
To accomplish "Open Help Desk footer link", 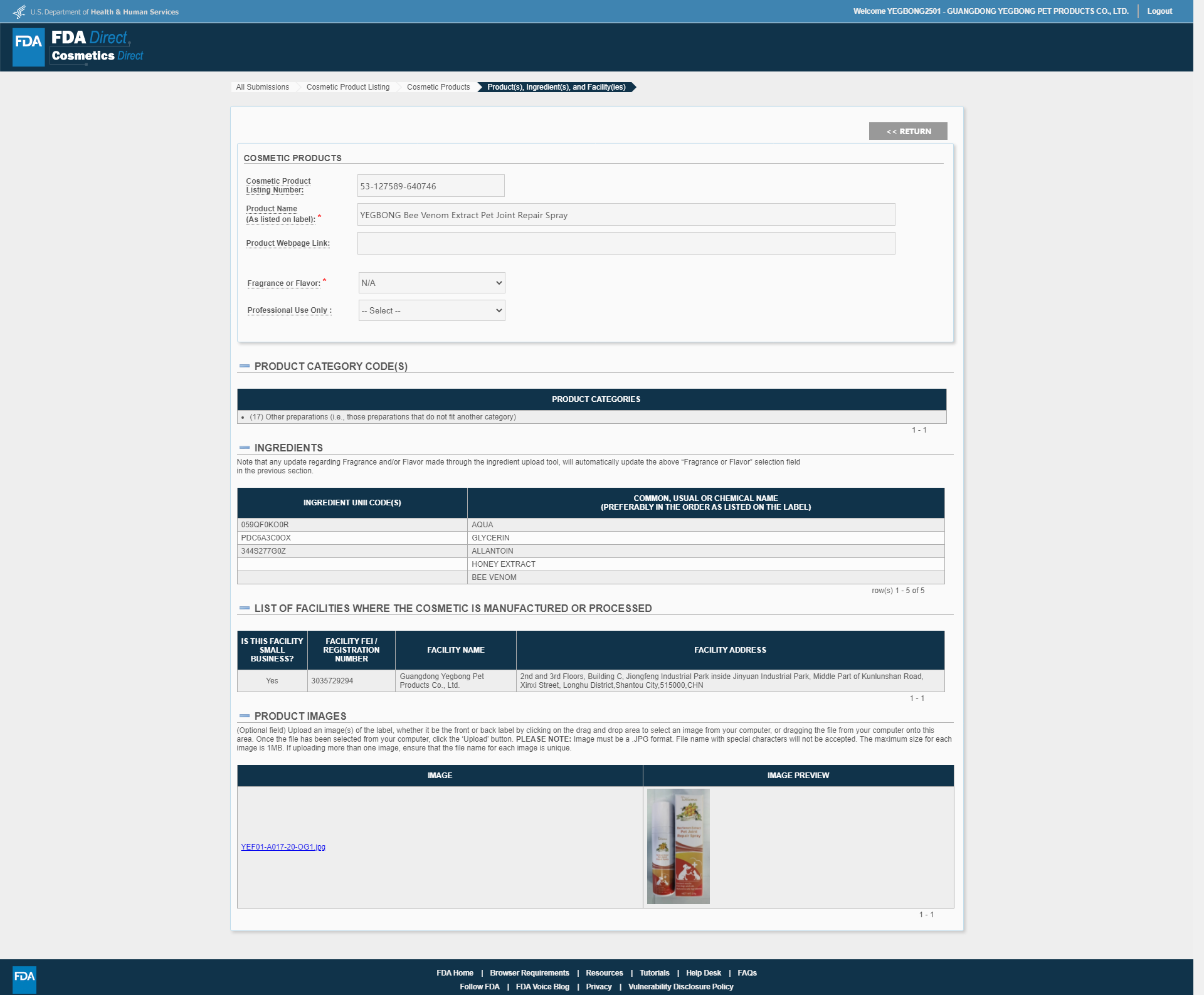I will click(704, 973).
